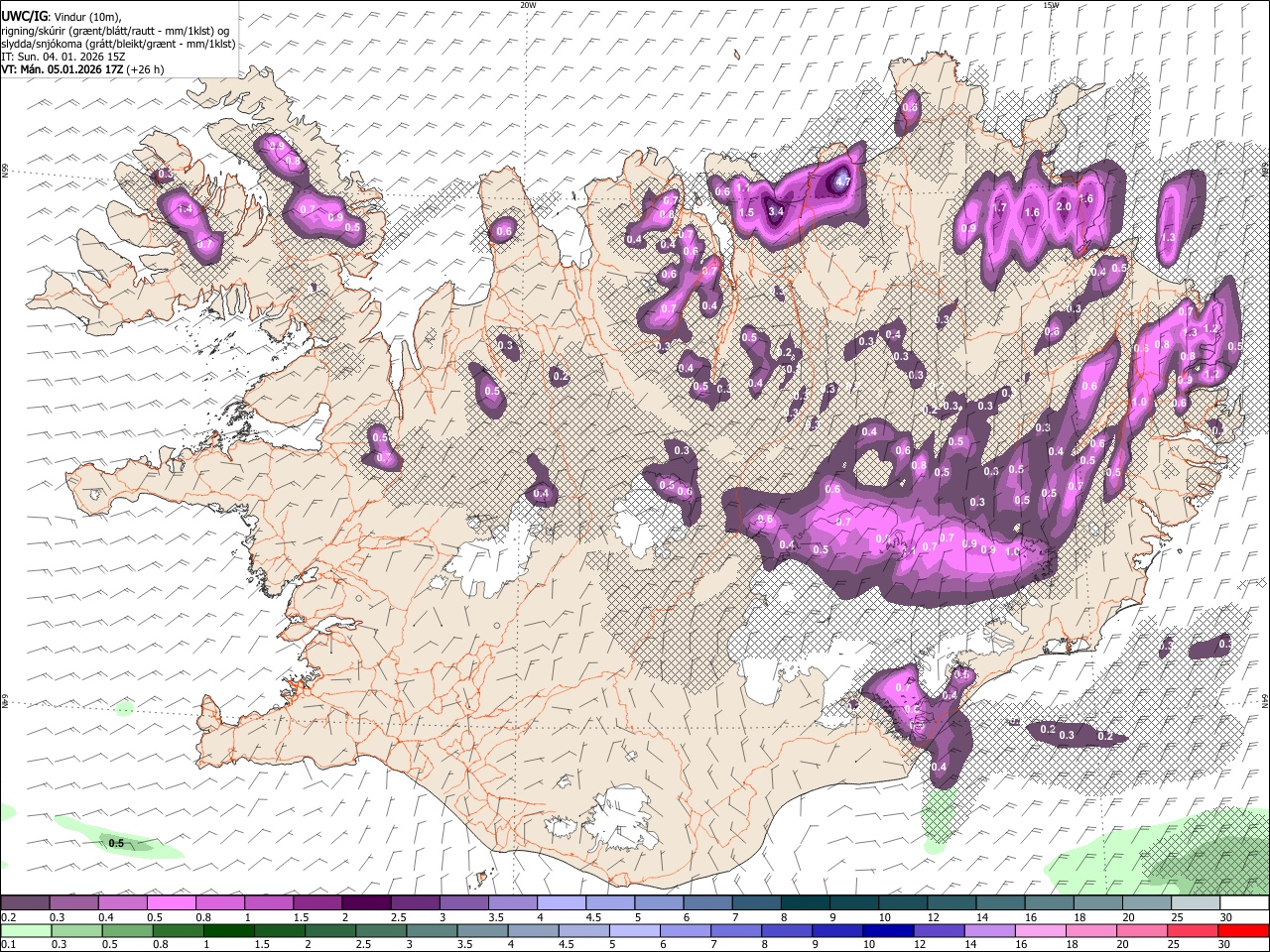Image resolution: width=1270 pixels, height=952 pixels.
Task: Pick the dark purple swatch between 2 and 2.5
Action: coord(365,903)
